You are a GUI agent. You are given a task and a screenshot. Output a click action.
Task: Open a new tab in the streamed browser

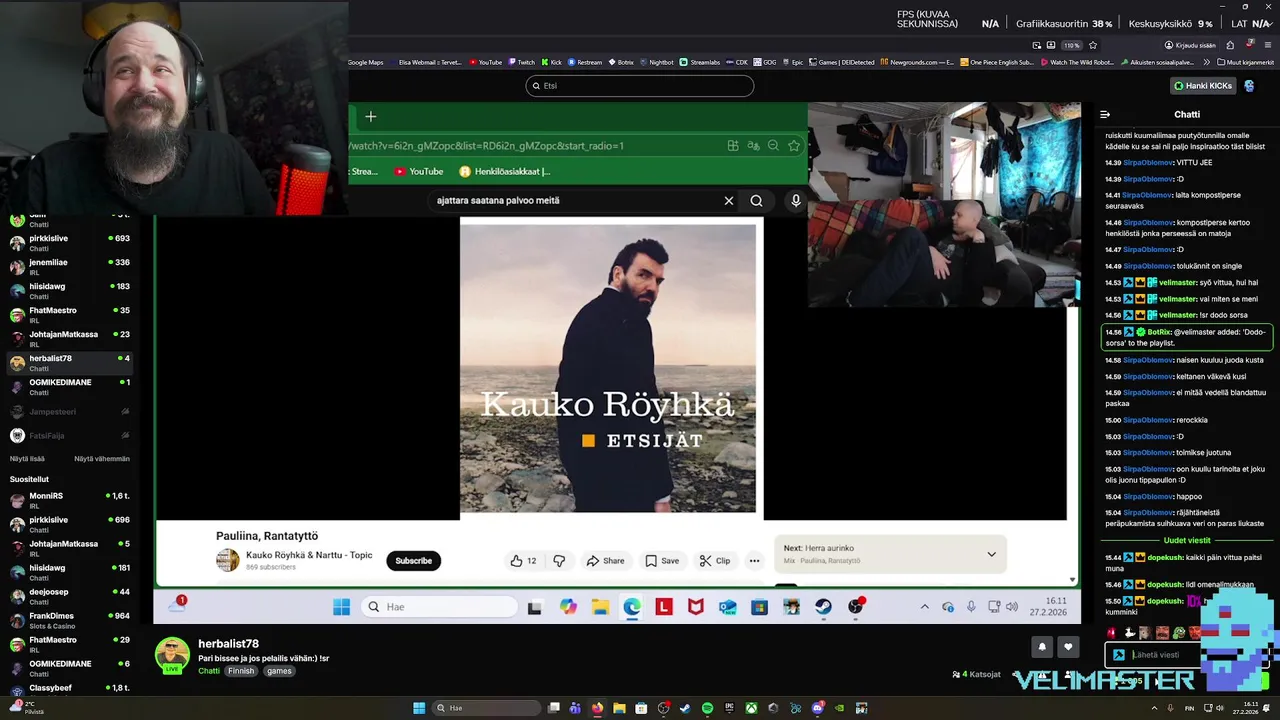pyautogui.click(x=370, y=117)
